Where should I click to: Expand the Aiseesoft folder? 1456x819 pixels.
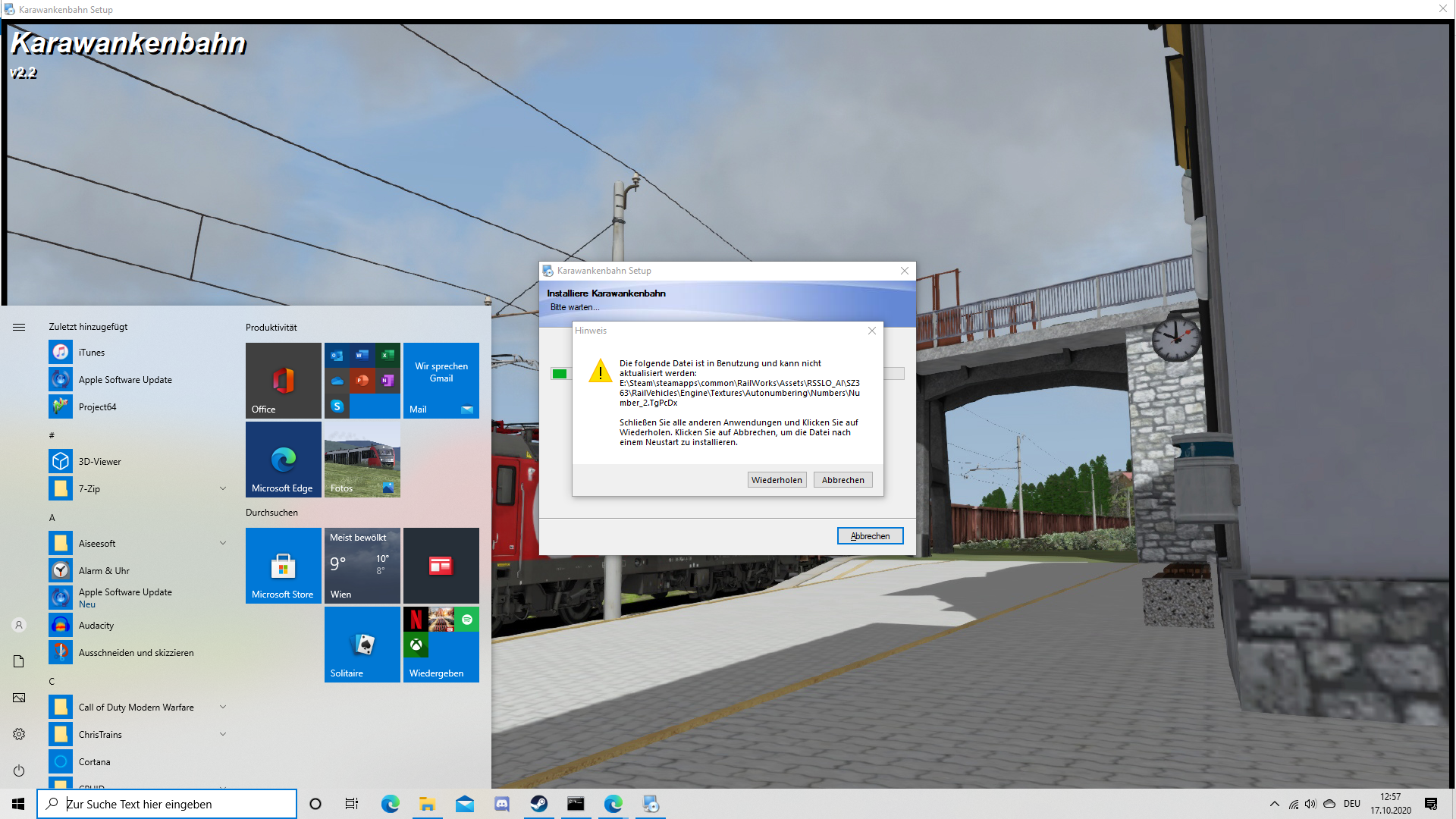pos(223,543)
